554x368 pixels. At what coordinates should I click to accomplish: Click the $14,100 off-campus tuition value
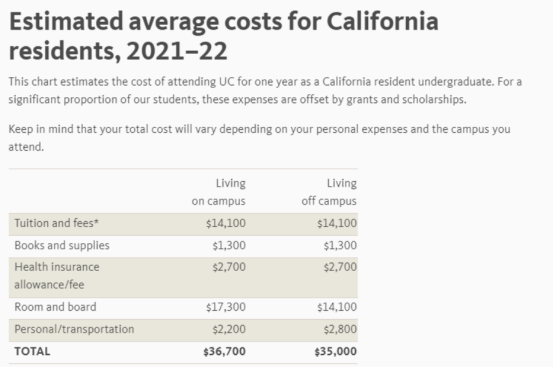(x=337, y=224)
